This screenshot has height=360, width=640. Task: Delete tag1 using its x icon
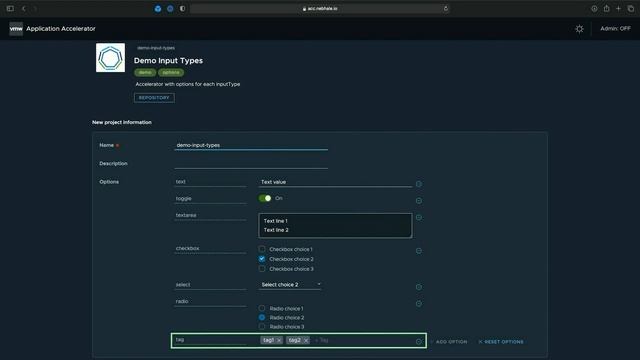pyautogui.click(x=279, y=340)
